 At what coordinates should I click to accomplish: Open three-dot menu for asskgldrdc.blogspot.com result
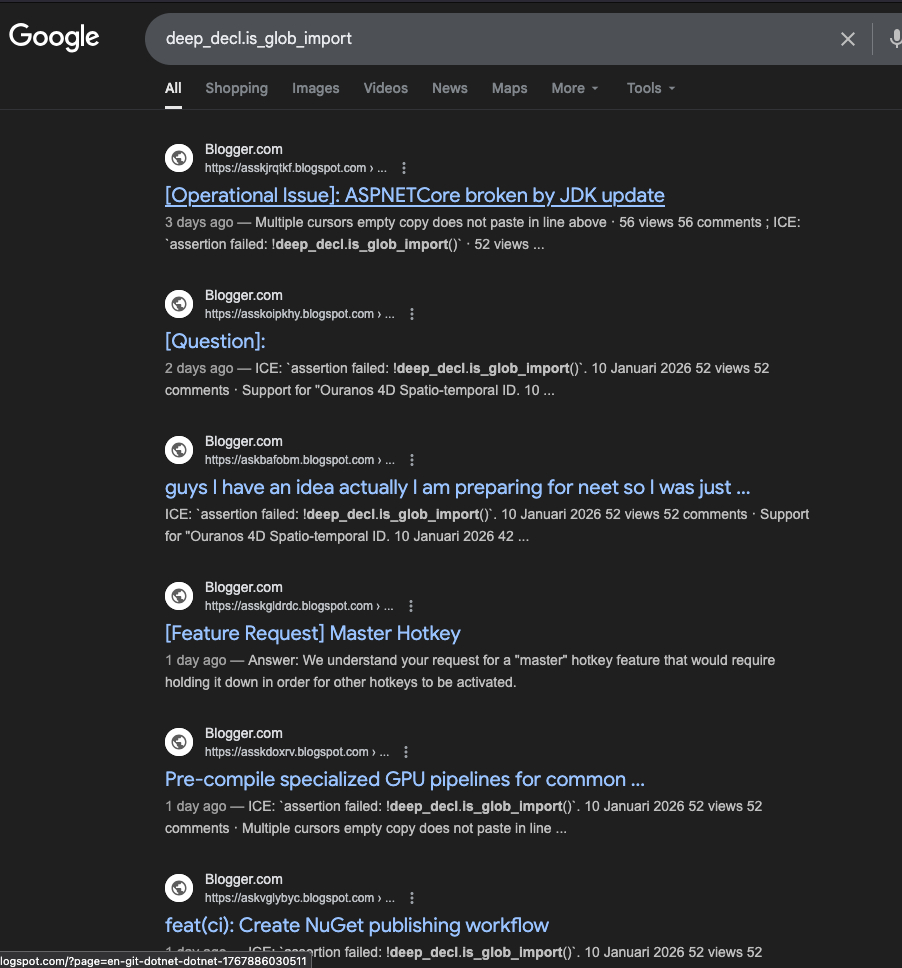[x=411, y=606]
